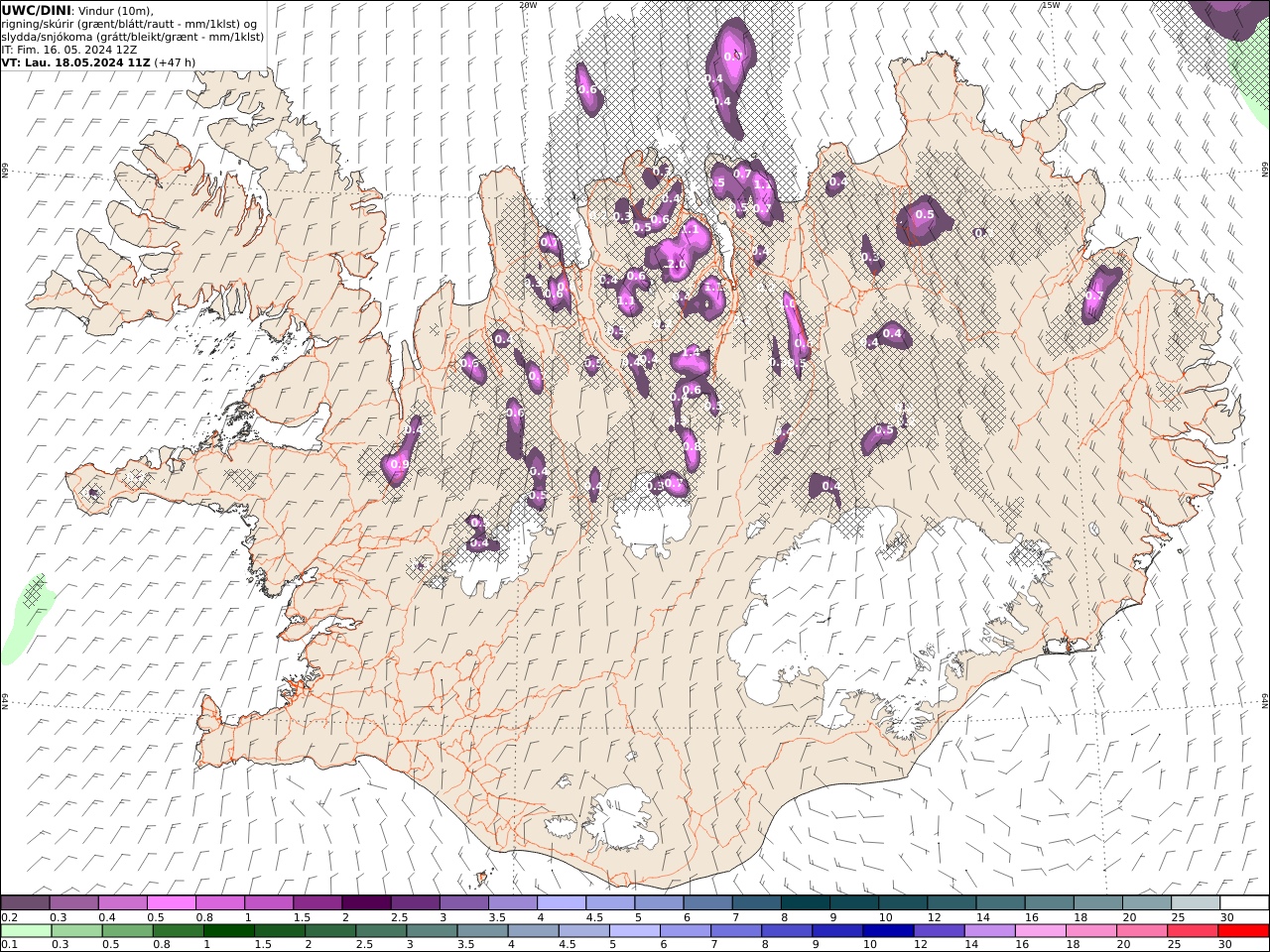Click the 15W longitude label
Screen dimensions: 1270x952
click(x=1051, y=5)
